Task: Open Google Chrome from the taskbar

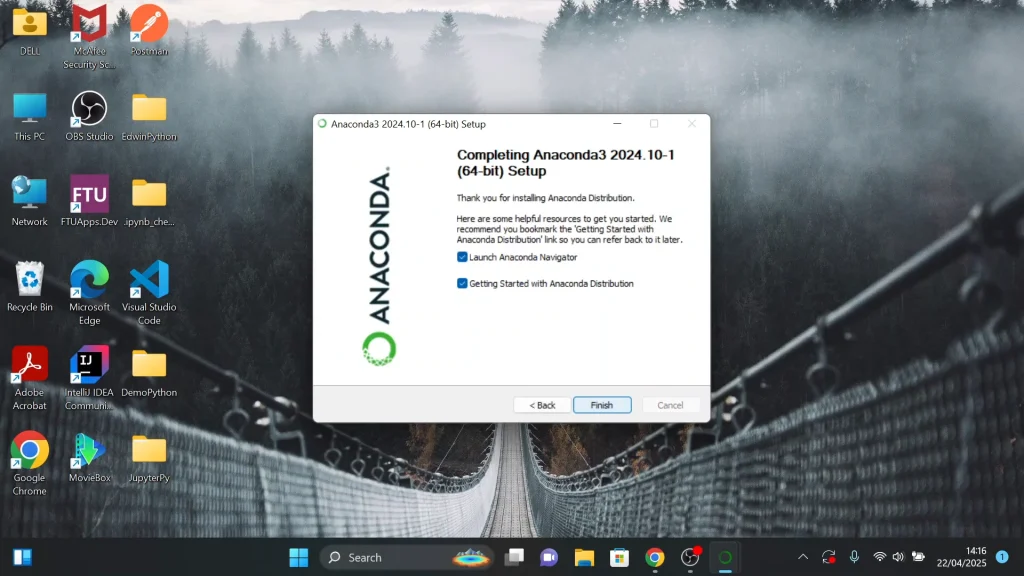Action: pos(654,557)
